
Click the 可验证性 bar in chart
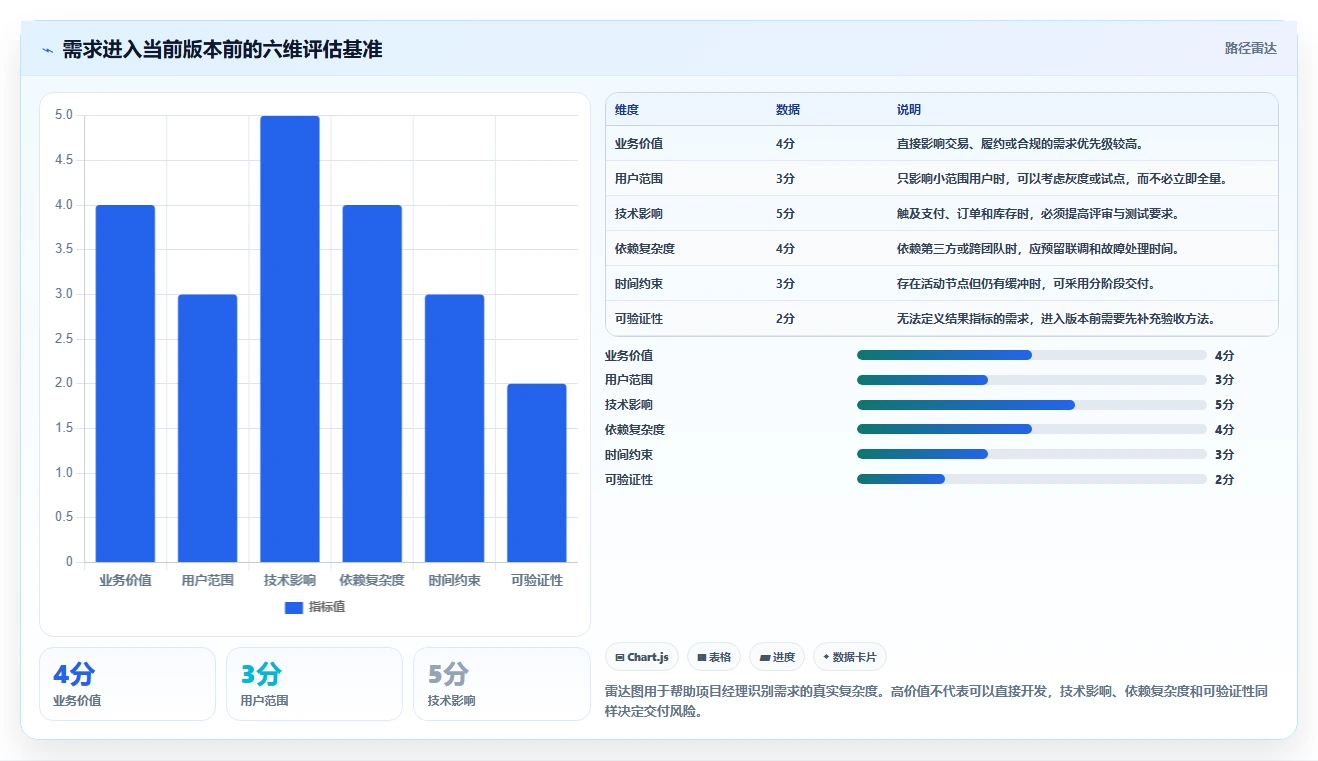tap(536, 473)
